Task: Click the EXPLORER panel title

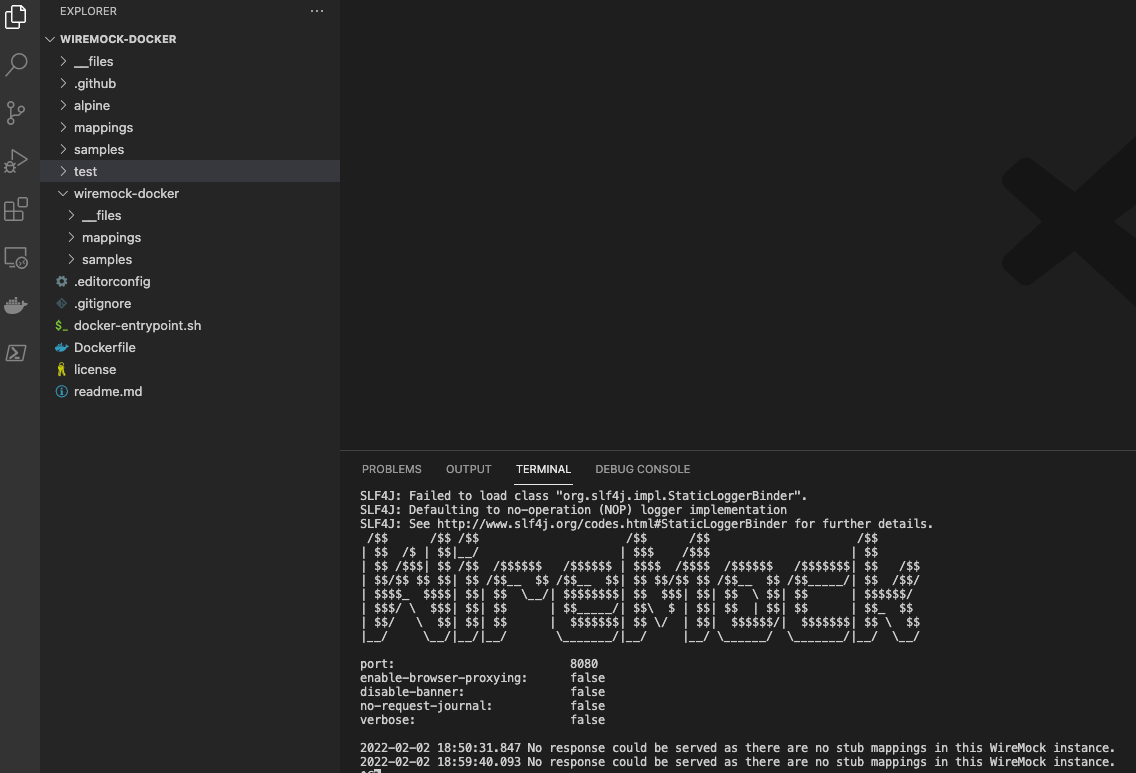Action: (x=88, y=11)
